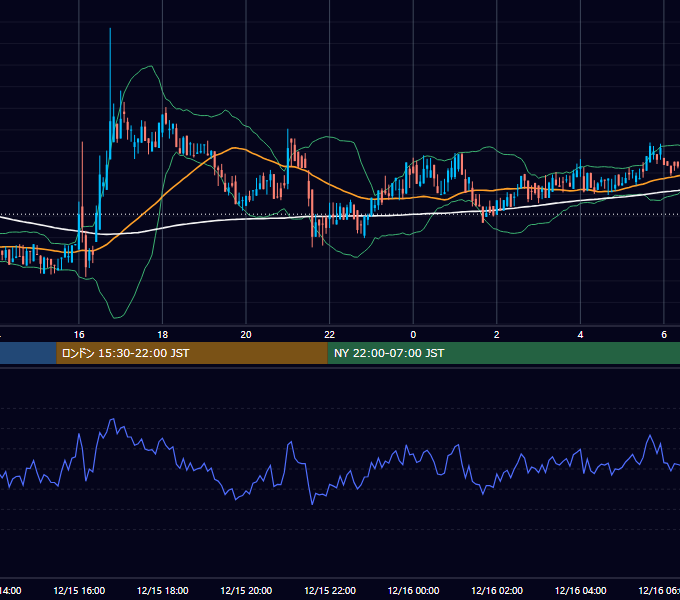Click the 6 hour label on chart axis
The image size is (680, 600).
664,335
